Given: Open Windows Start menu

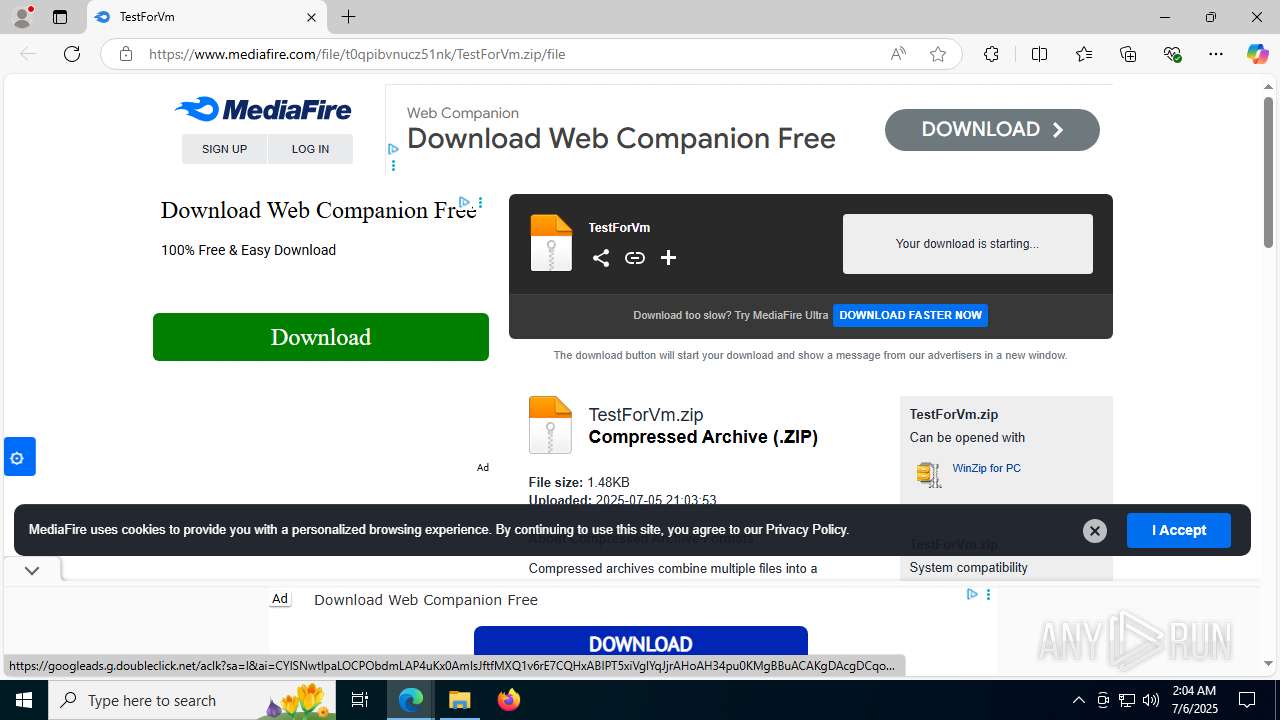Looking at the screenshot, I should click(x=24, y=700).
